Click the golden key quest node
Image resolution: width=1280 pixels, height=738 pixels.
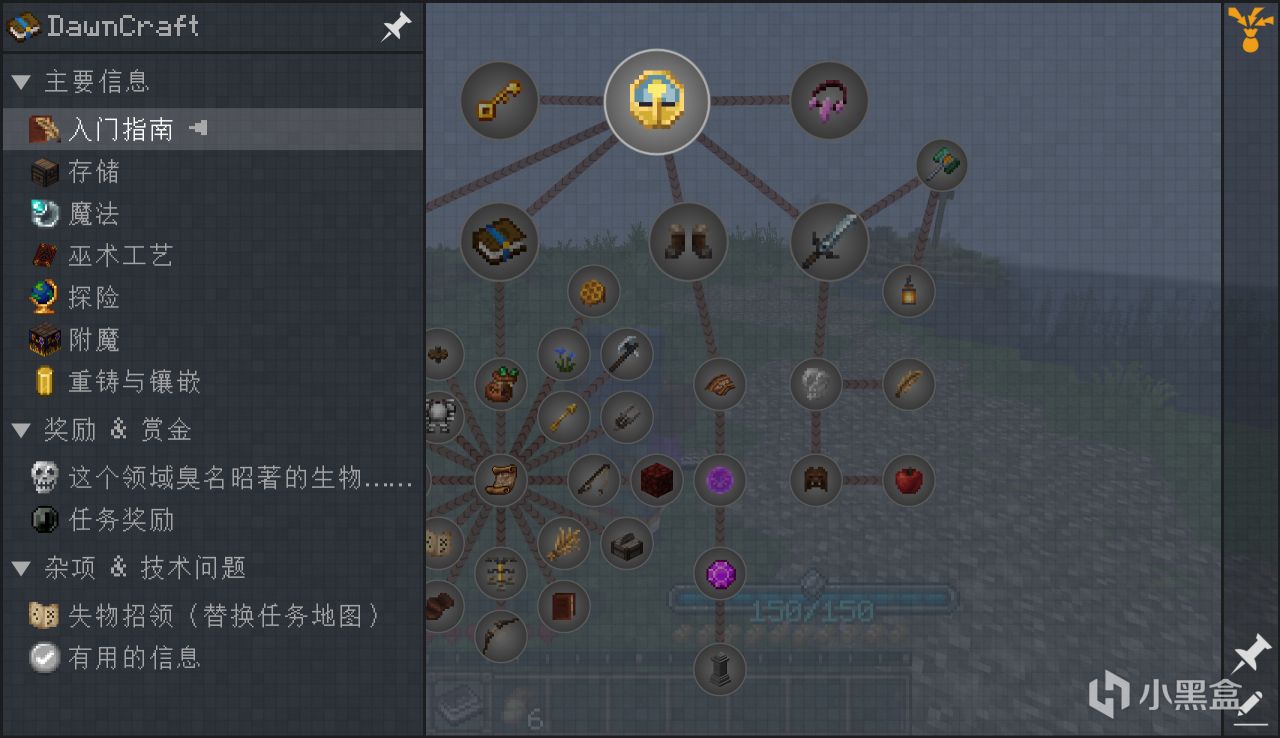(x=499, y=101)
